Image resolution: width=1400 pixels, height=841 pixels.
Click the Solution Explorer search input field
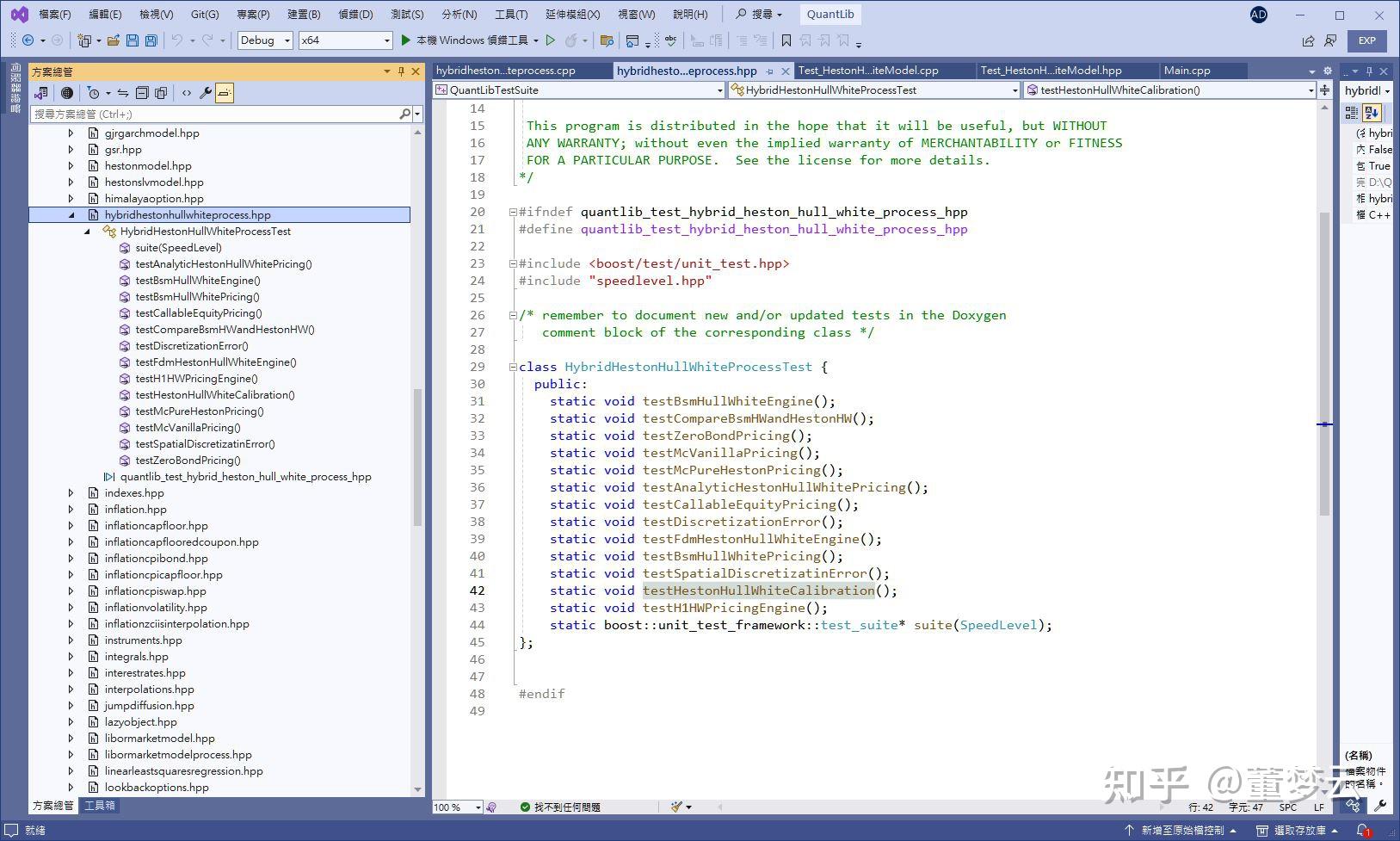pos(215,114)
